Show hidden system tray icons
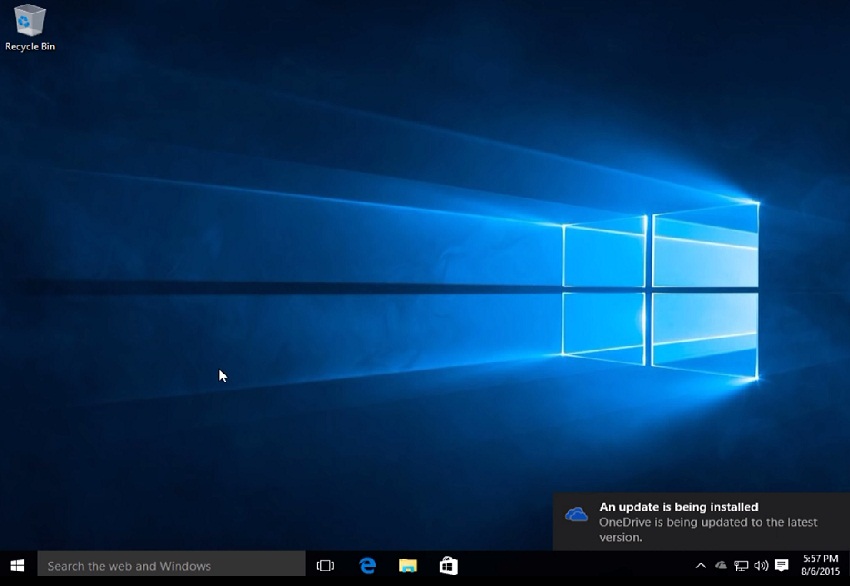The width and height of the screenshot is (850, 586). point(700,566)
